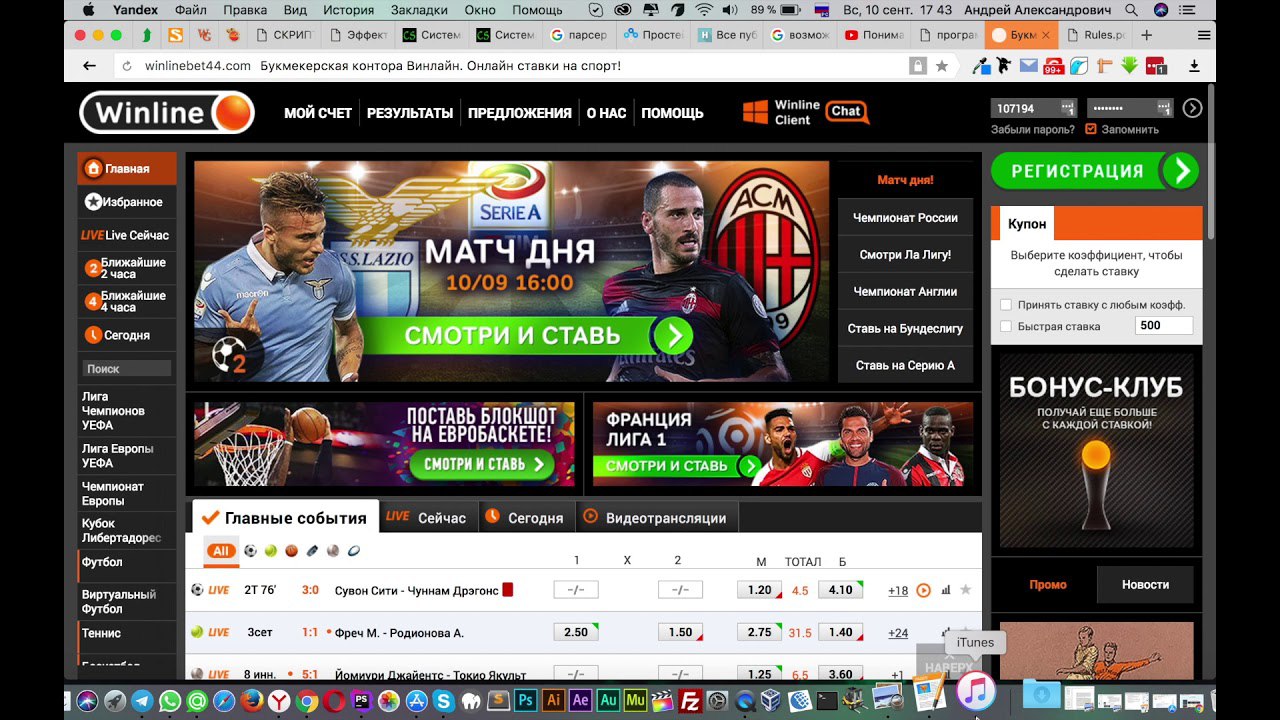Switch to Live Сейчас tab
The image size is (1280, 720).
[428, 518]
